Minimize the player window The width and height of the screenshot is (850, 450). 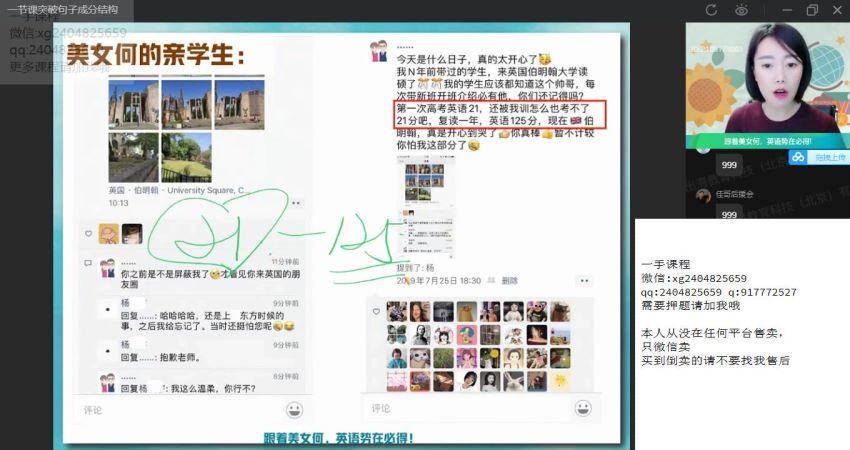(x=787, y=10)
